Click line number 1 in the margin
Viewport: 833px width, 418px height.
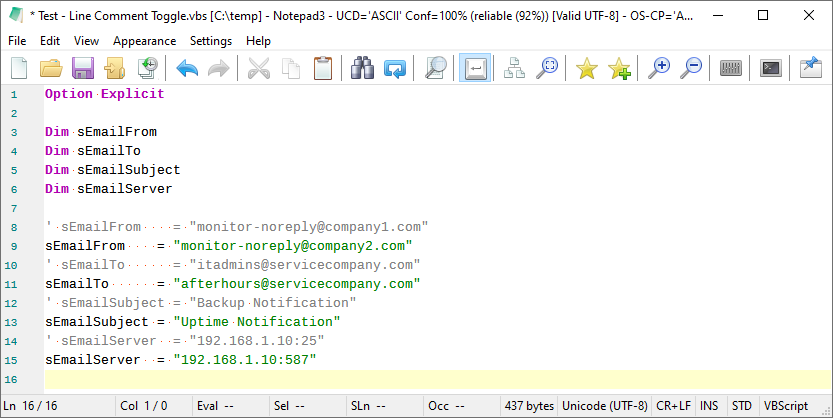click(14, 95)
